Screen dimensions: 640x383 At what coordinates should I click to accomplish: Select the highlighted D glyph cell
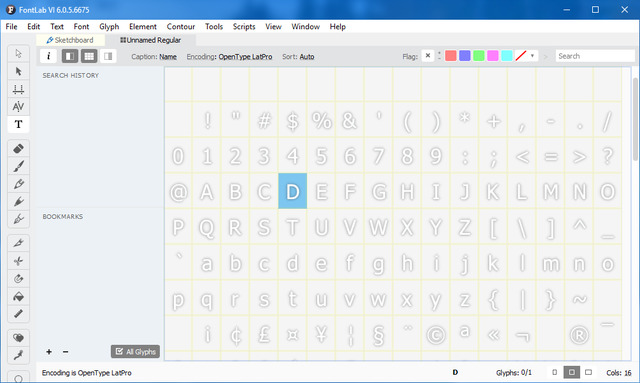(x=293, y=191)
